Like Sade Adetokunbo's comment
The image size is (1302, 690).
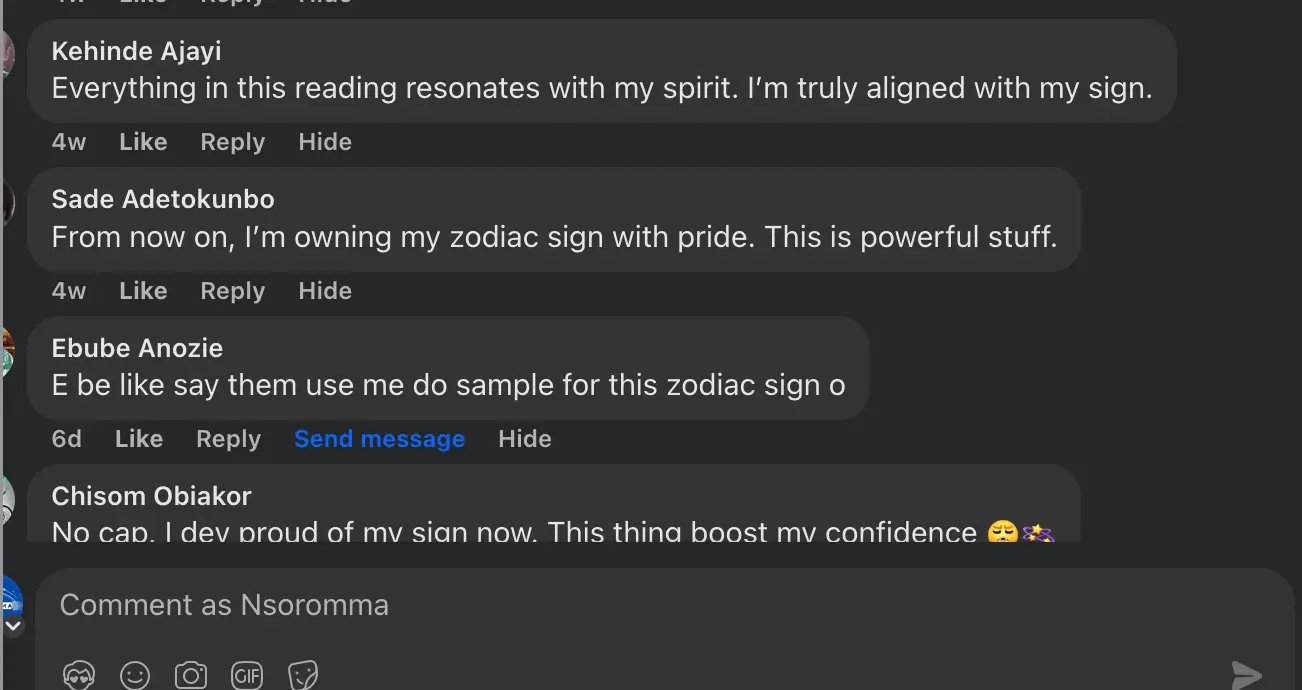coord(142,290)
